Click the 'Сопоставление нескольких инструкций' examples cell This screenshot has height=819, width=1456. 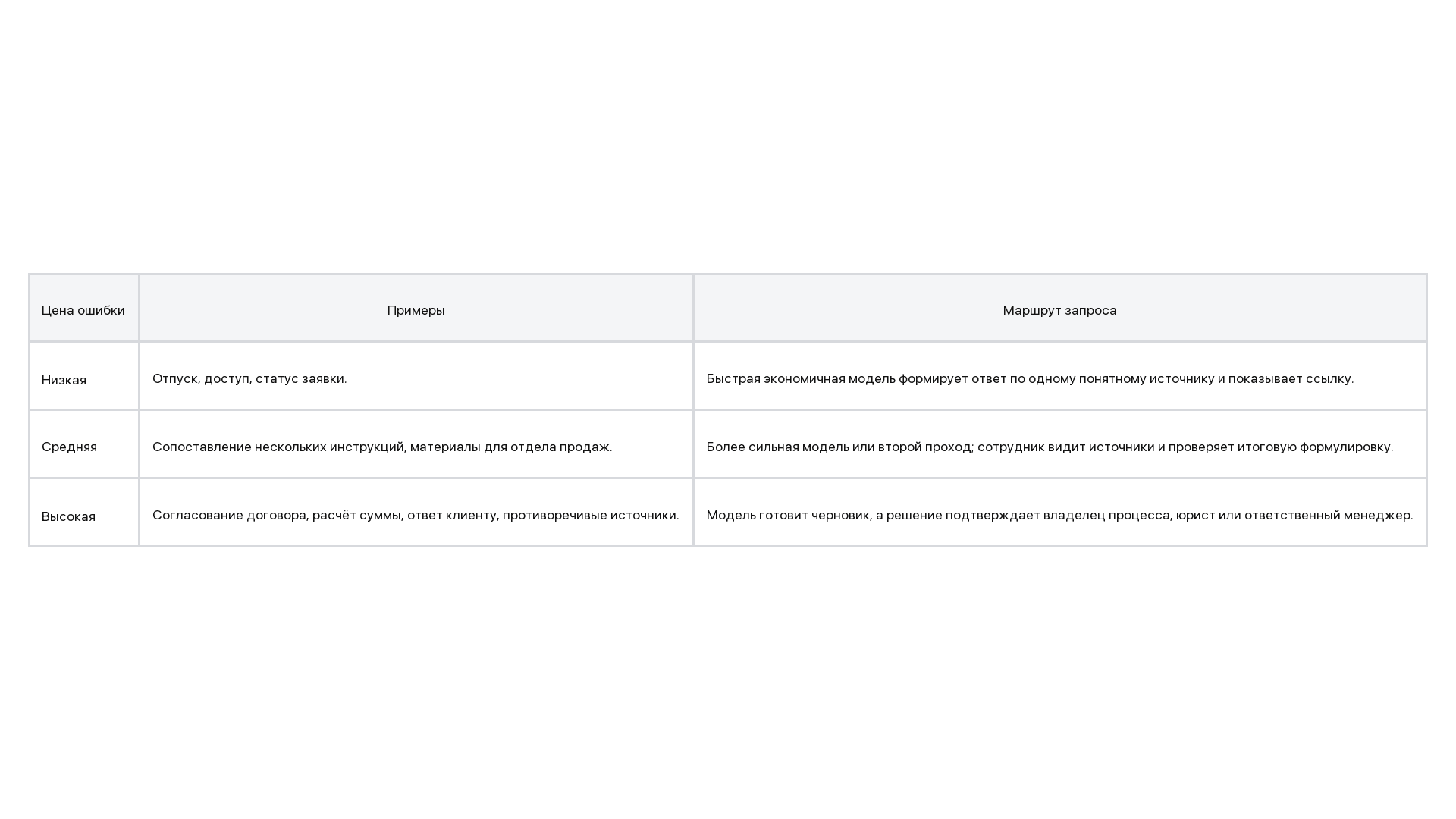coord(416,444)
